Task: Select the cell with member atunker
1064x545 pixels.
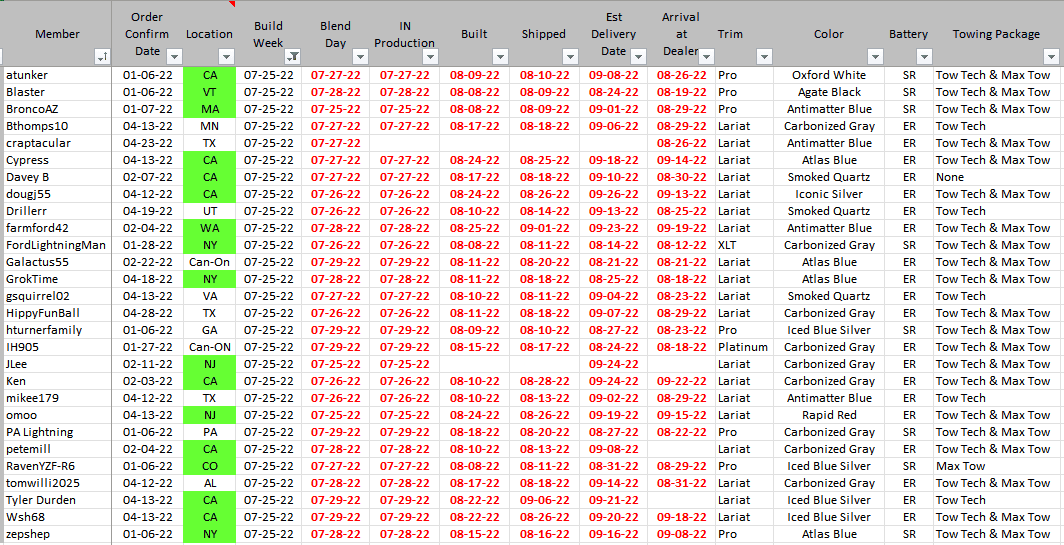Action: click(57, 75)
